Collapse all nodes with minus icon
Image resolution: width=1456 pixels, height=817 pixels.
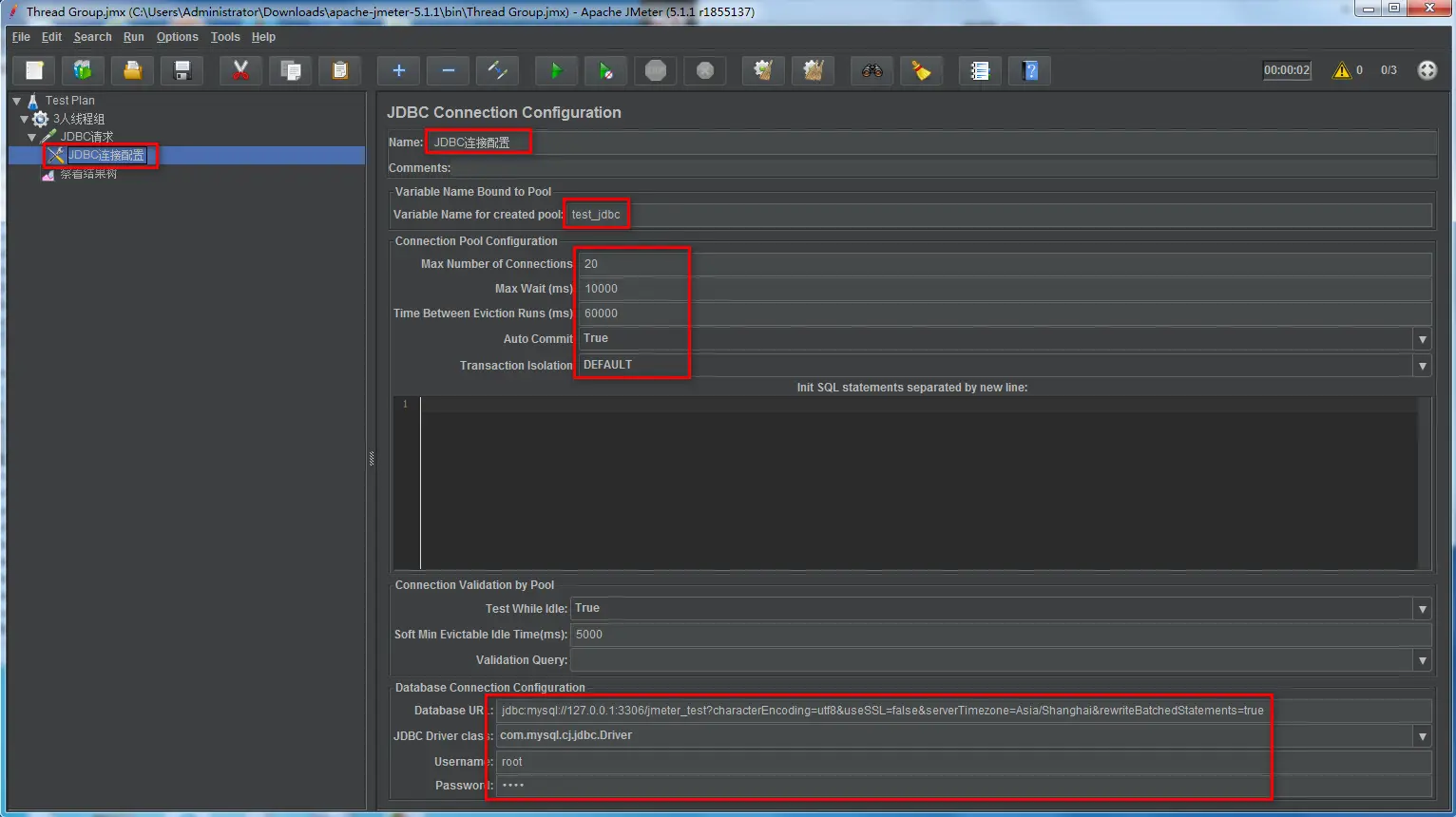point(449,70)
